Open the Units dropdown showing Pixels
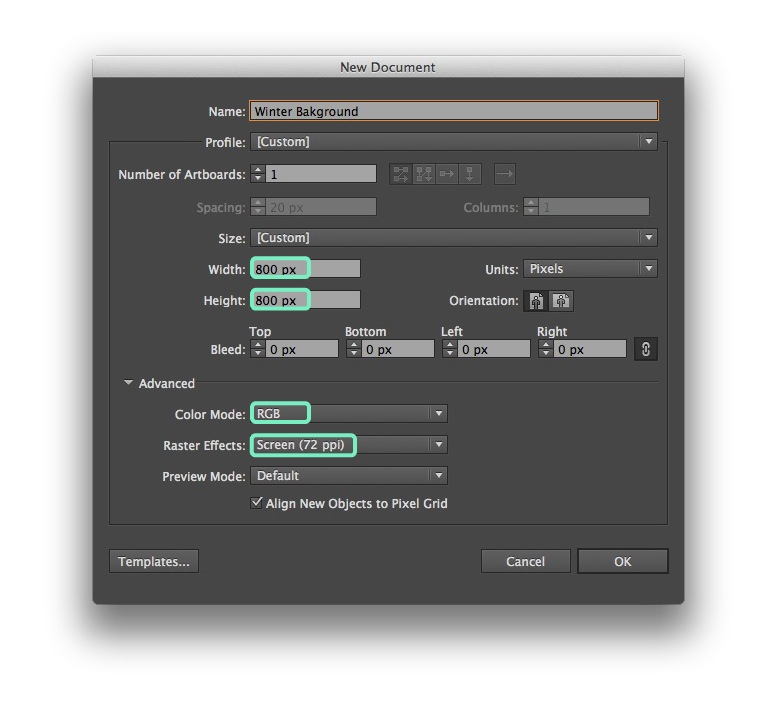The image size is (771, 716). click(591, 268)
